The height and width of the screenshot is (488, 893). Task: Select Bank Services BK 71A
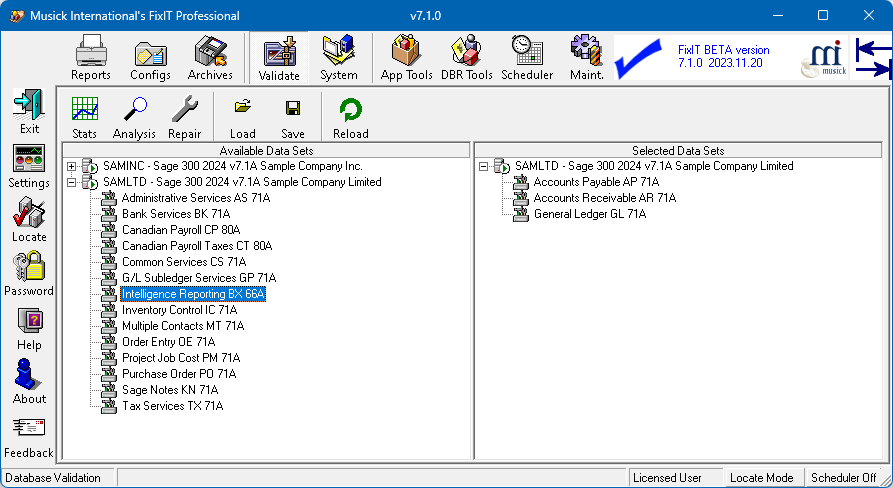(x=176, y=214)
